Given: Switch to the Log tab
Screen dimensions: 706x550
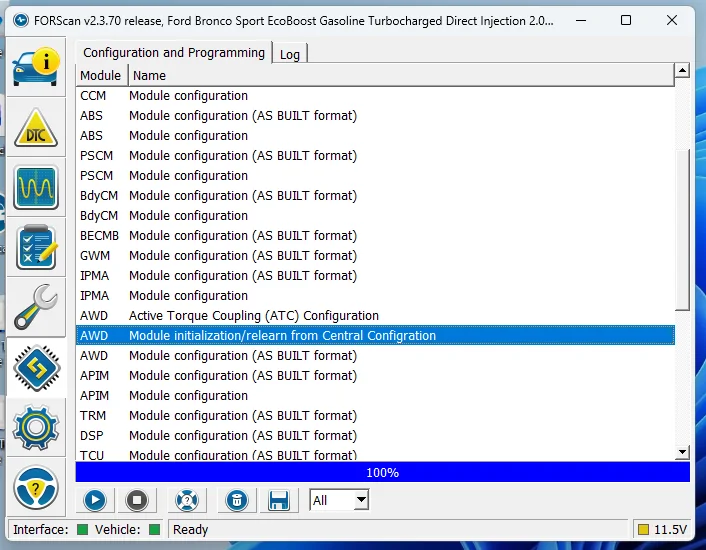Looking at the screenshot, I should pyautogui.click(x=290, y=54).
